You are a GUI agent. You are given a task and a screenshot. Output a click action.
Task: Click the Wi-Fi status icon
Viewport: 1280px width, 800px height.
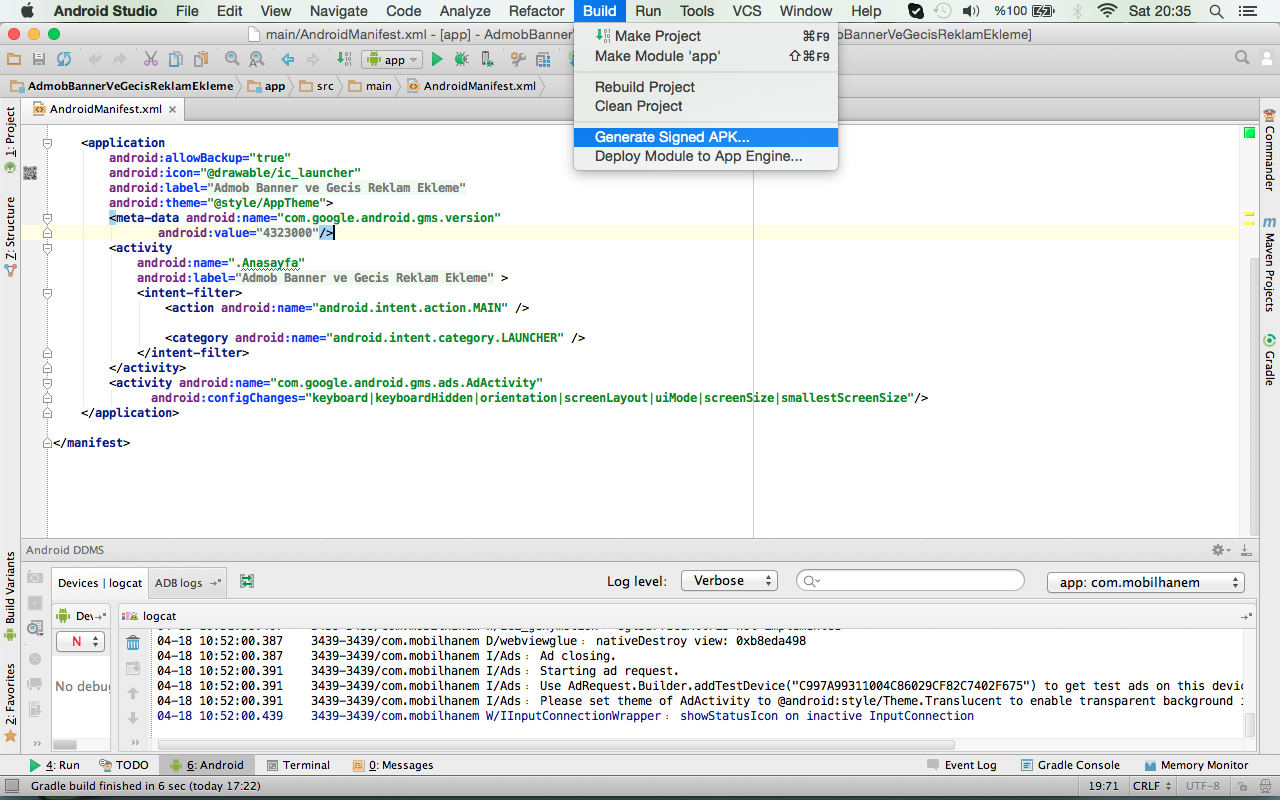click(1107, 11)
